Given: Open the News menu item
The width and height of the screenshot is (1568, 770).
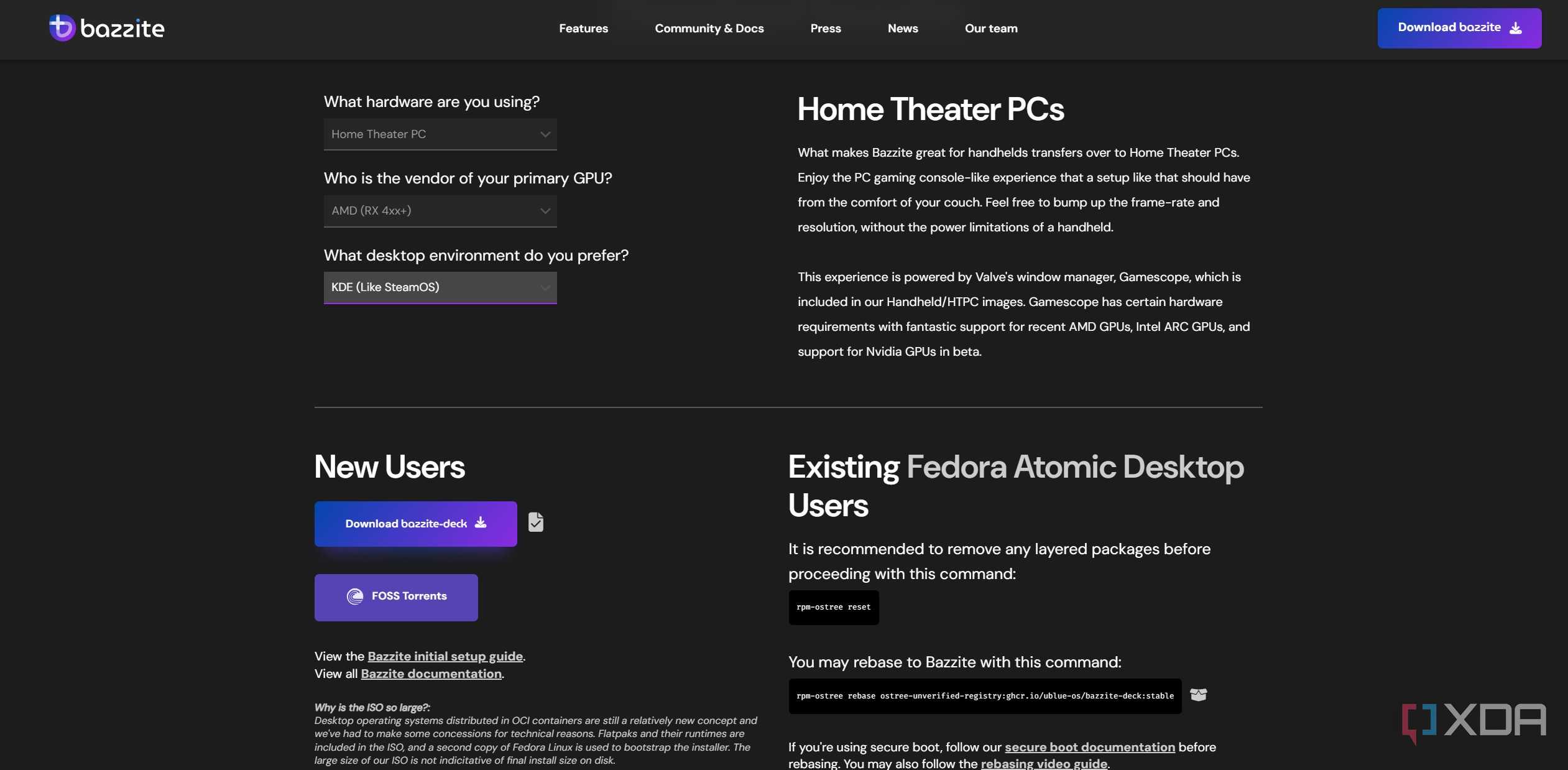Looking at the screenshot, I should (x=903, y=28).
